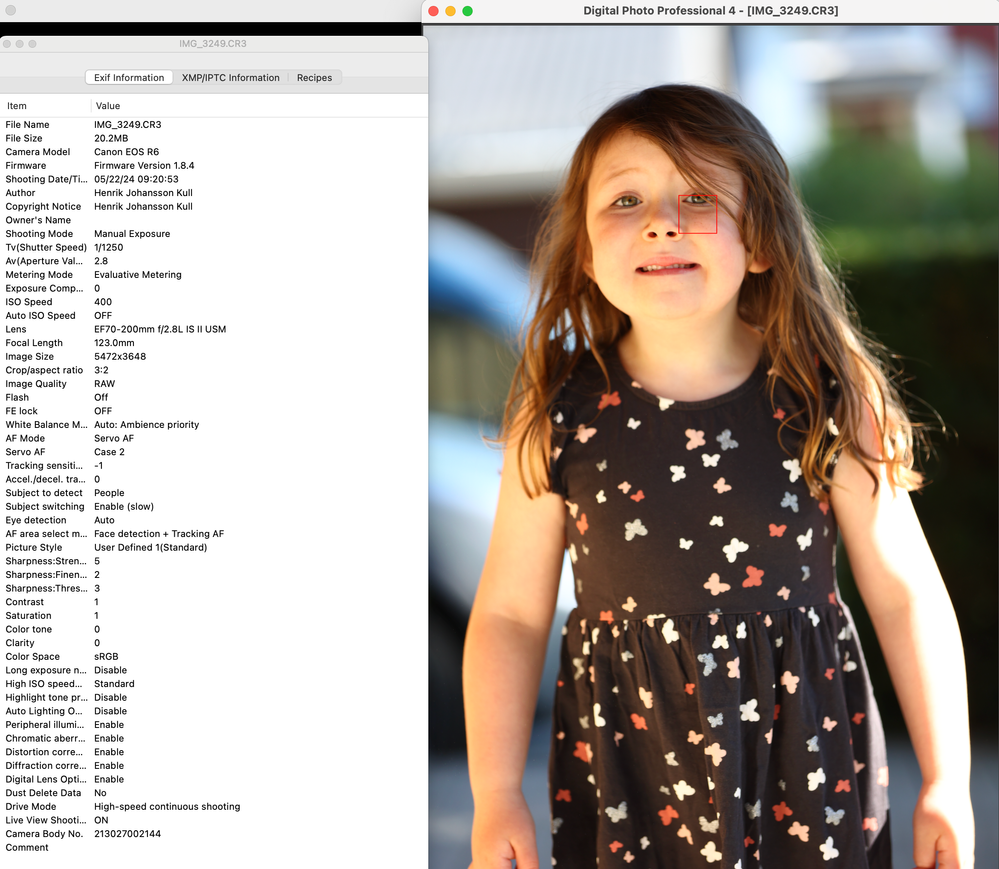The height and width of the screenshot is (869, 999).
Task: Minimize the Digital Photo Professional window
Action: tap(450, 11)
